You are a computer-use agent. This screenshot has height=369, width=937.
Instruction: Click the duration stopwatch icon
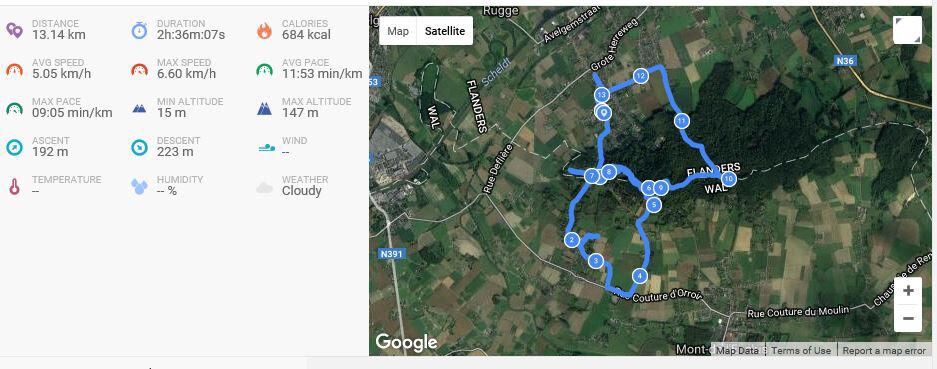139,30
